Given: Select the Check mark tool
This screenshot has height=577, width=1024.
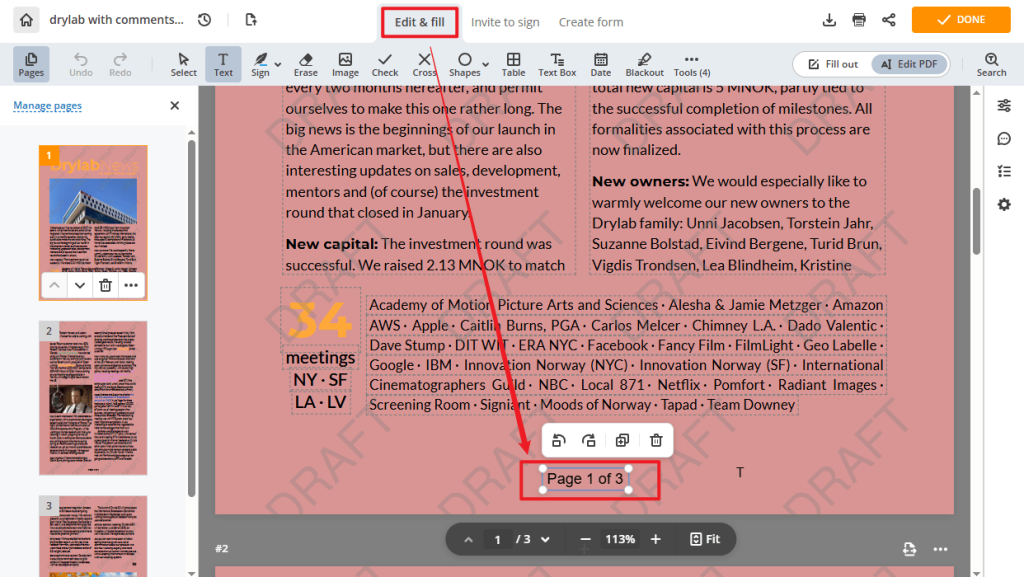Looking at the screenshot, I should (x=385, y=64).
